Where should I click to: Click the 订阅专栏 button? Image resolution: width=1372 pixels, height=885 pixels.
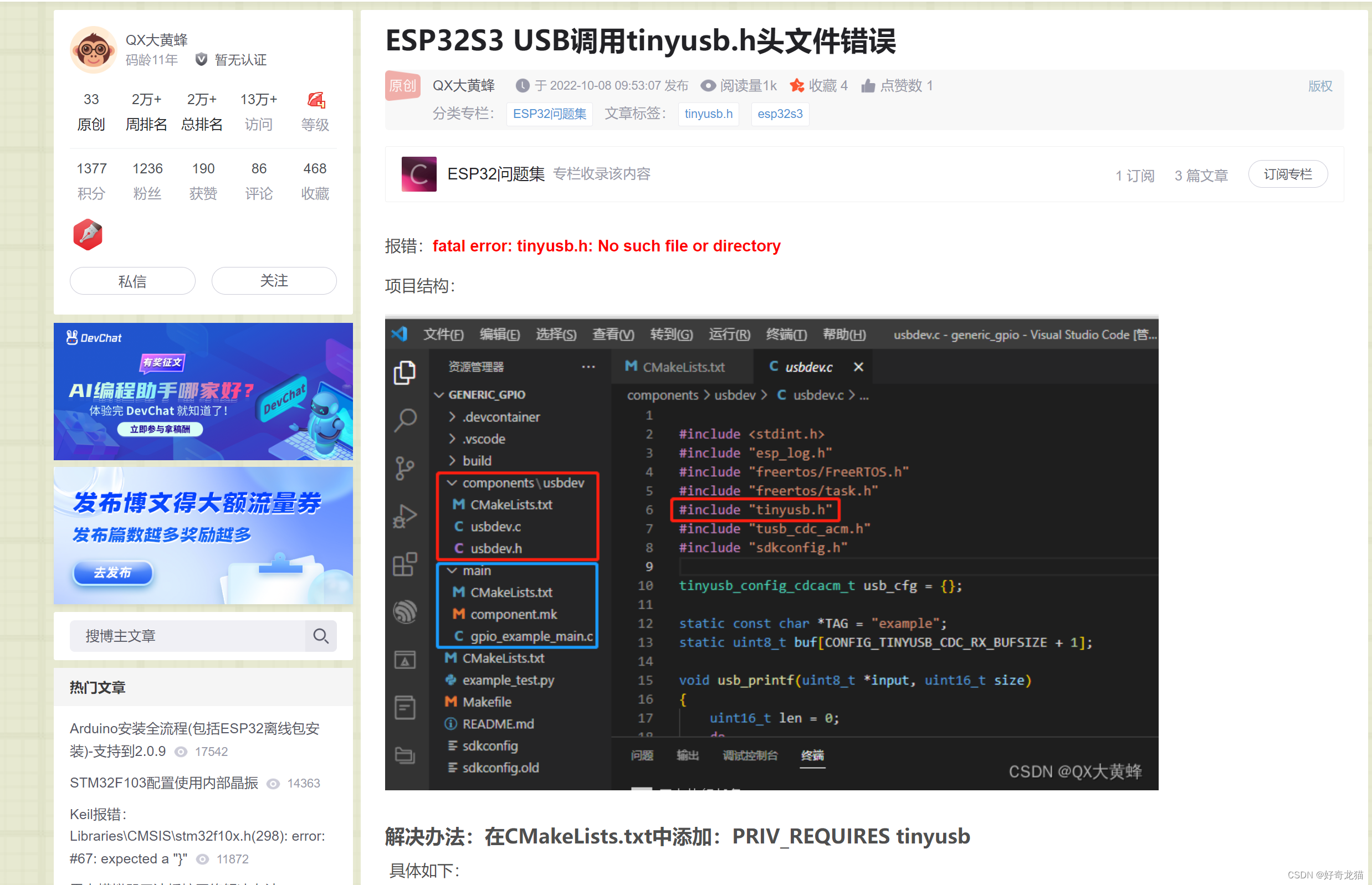(x=1287, y=174)
